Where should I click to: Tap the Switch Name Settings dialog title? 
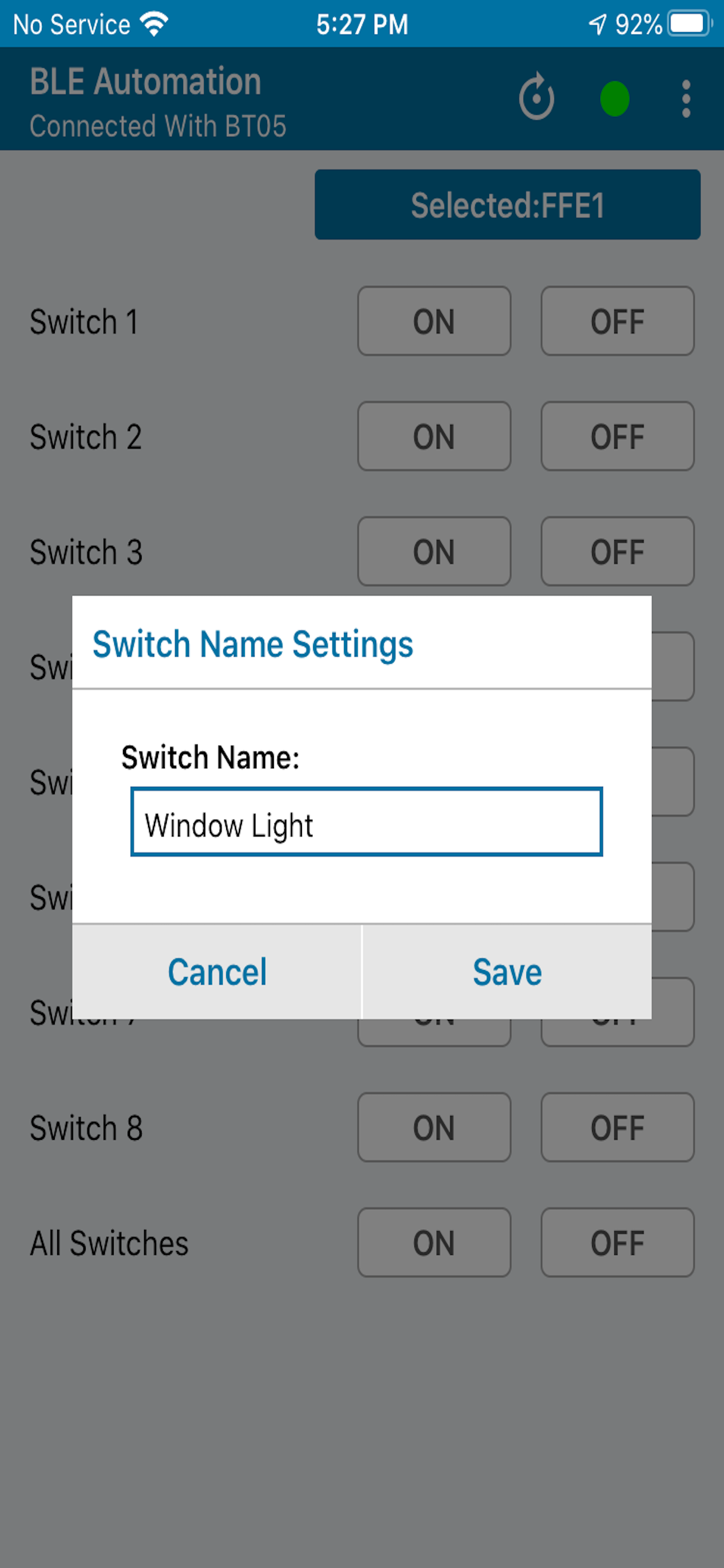pyautogui.click(x=253, y=644)
